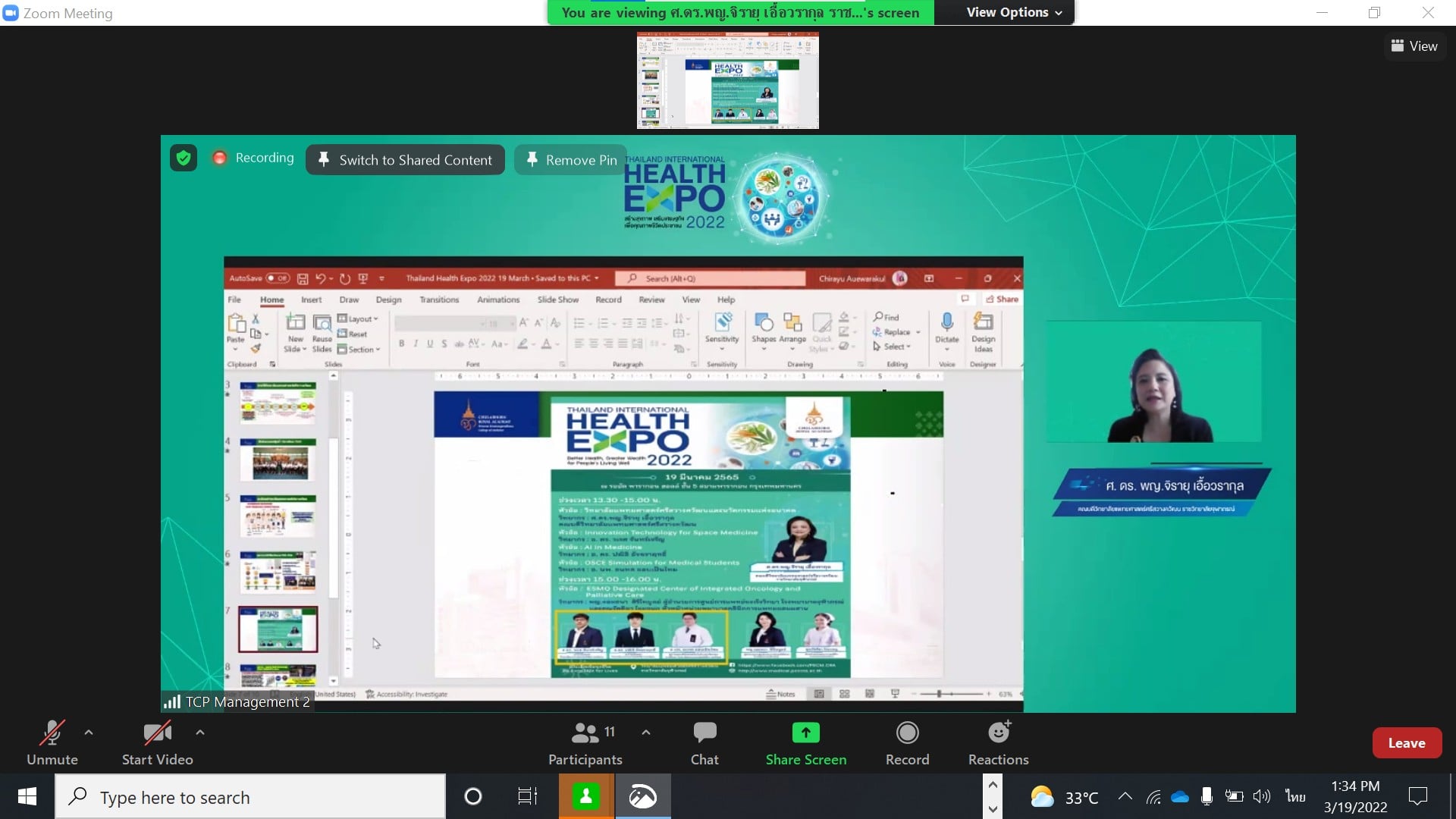Open the Windows Start menu
The image size is (1456, 819).
tap(27, 797)
